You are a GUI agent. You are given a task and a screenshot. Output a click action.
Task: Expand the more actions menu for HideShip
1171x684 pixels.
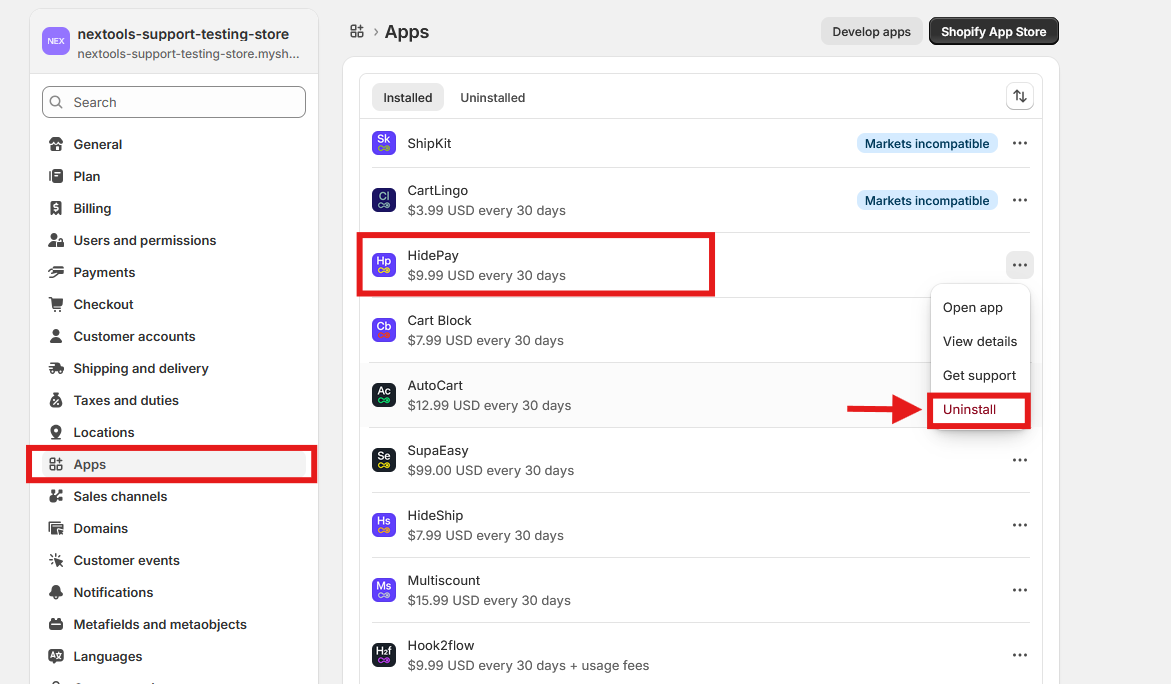coord(1019,525)
